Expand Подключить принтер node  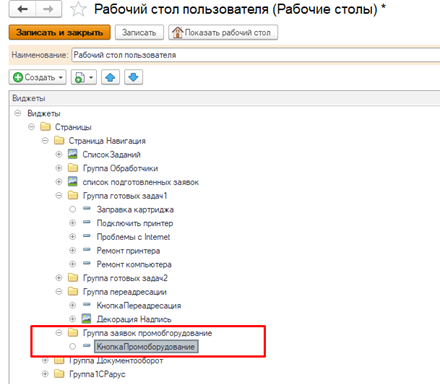[x=72, y=223]
